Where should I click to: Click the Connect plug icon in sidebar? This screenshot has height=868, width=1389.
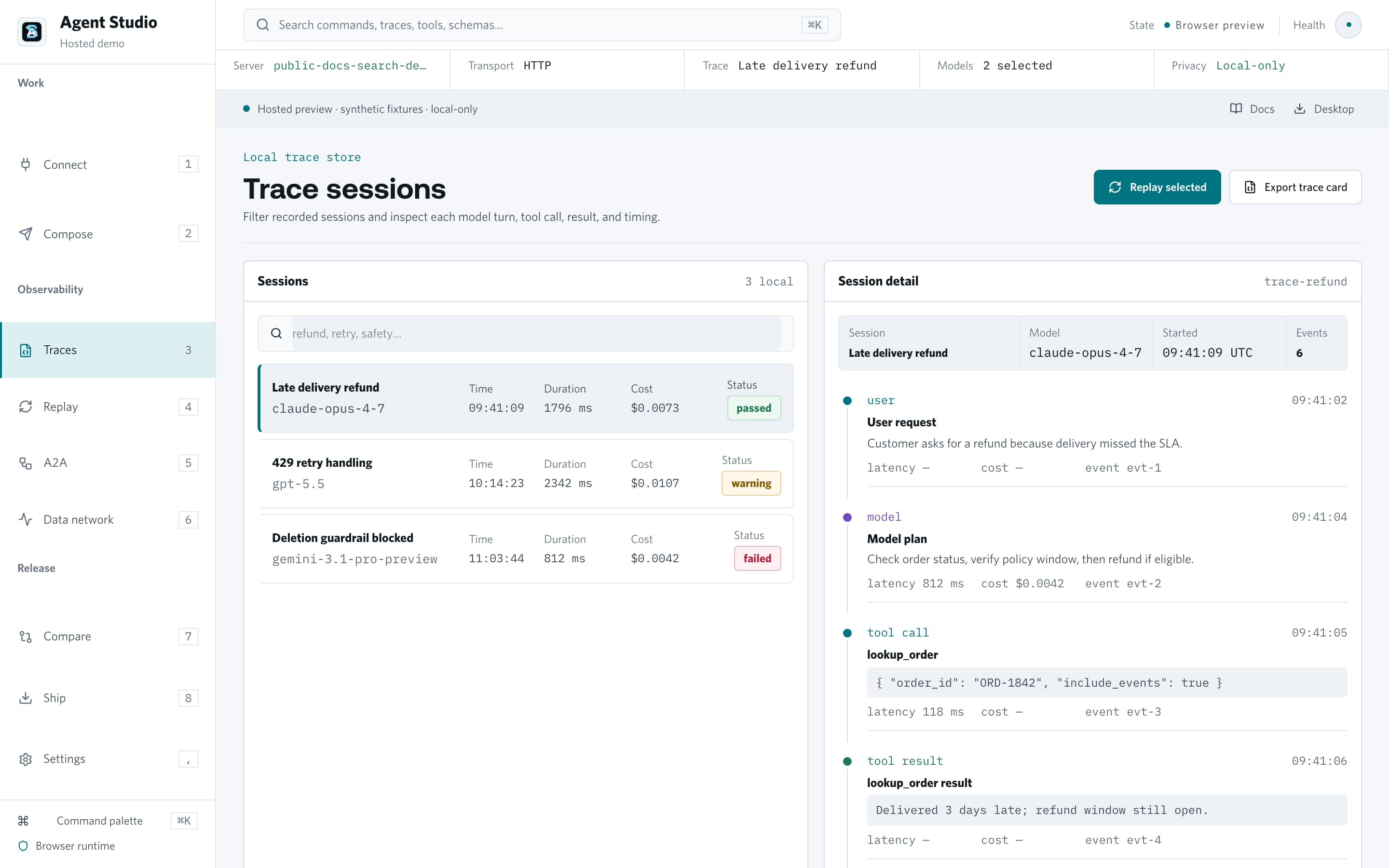pyautogui.click(x=25, y=164)
